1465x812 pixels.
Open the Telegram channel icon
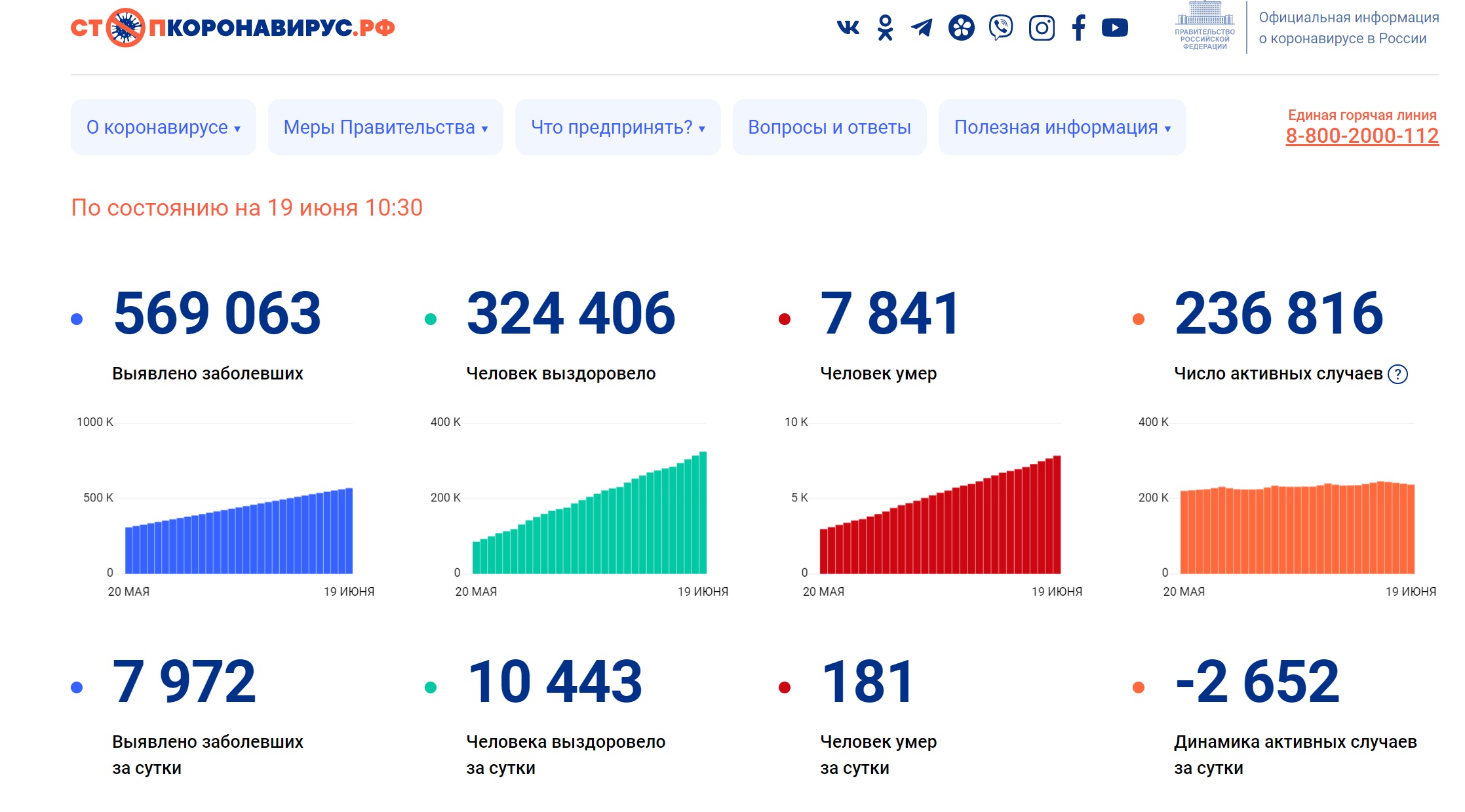coord(922,28)
